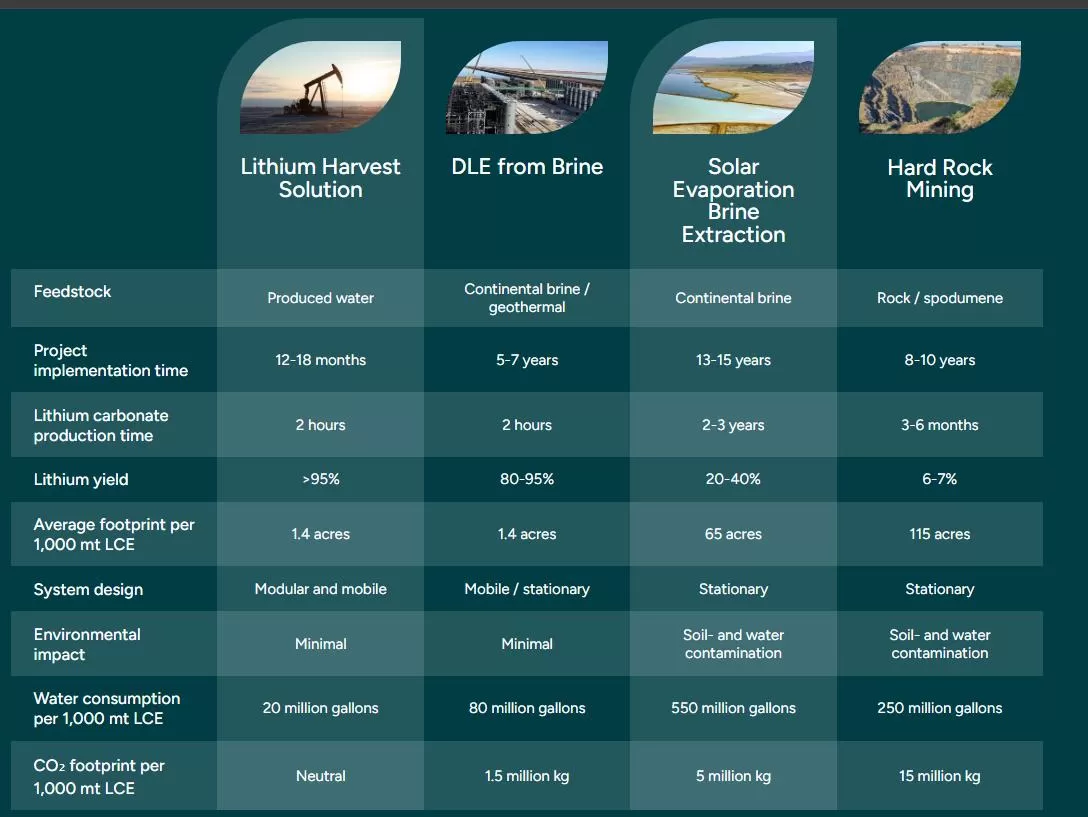
Task: Select the DLE from Brine column header
Action: click(527, 166)
